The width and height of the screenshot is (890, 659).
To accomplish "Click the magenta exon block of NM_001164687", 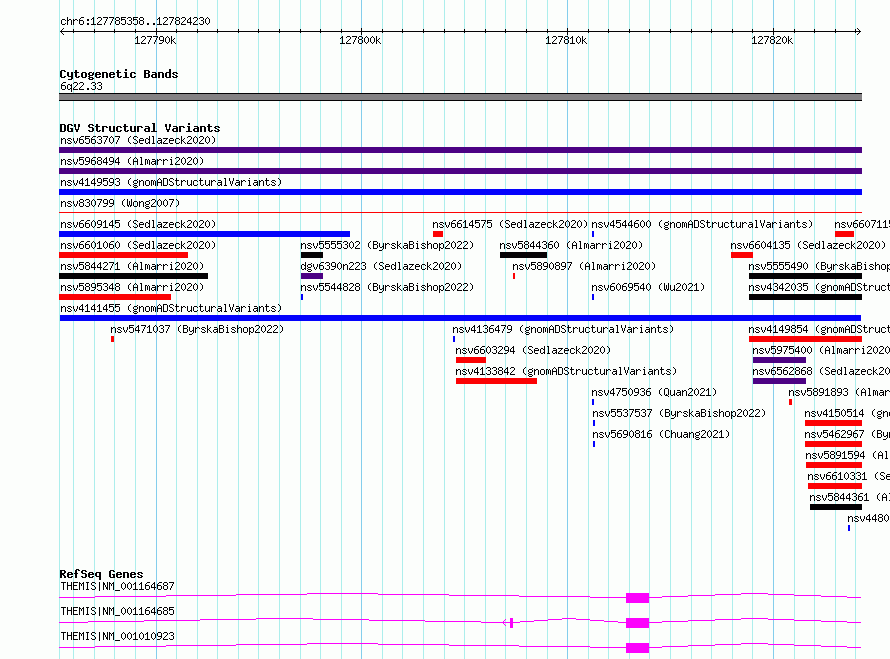I will [637, 598].
